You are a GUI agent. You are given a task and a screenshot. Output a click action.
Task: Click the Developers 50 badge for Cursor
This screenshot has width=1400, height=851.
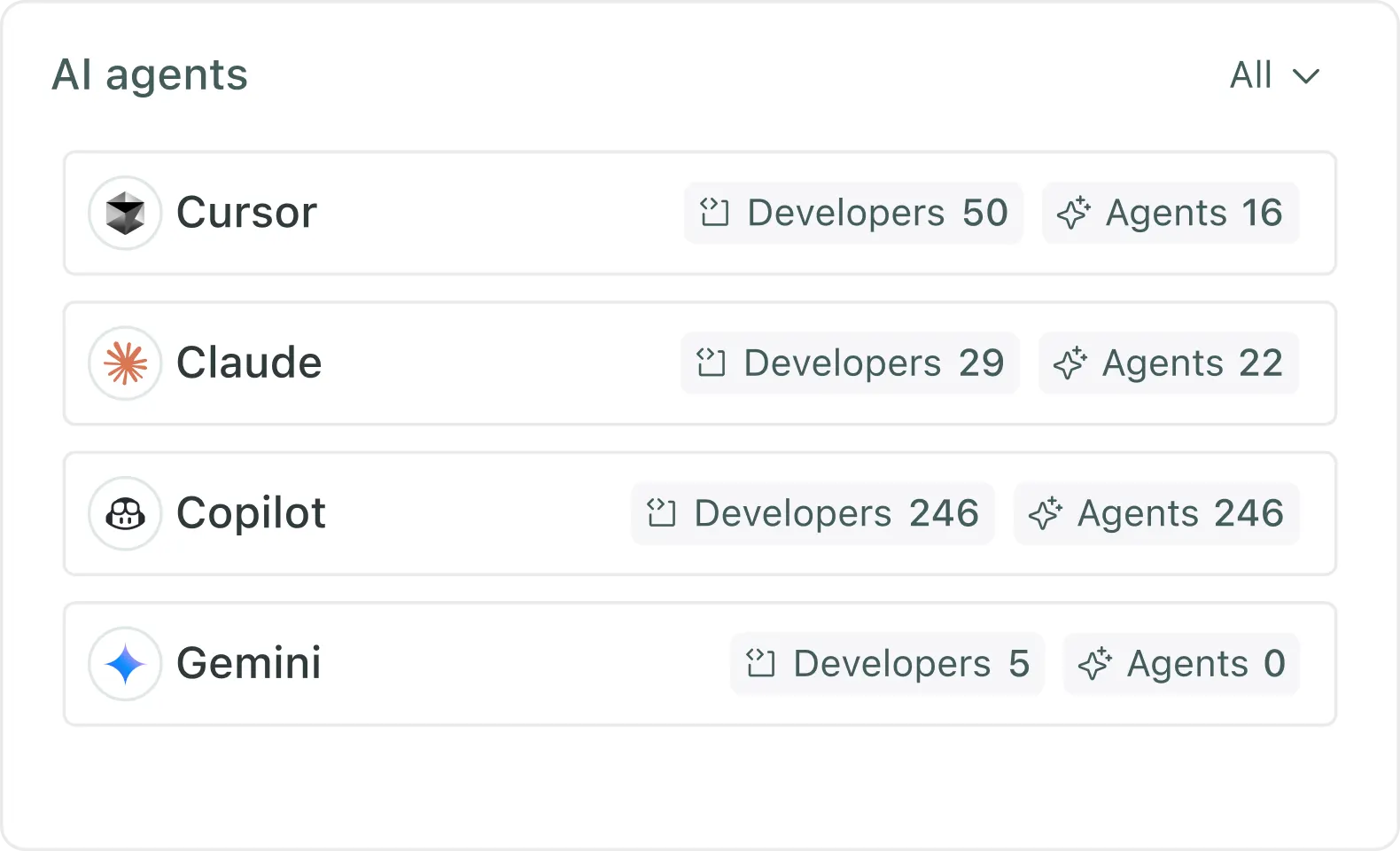(x=852, y=213)
